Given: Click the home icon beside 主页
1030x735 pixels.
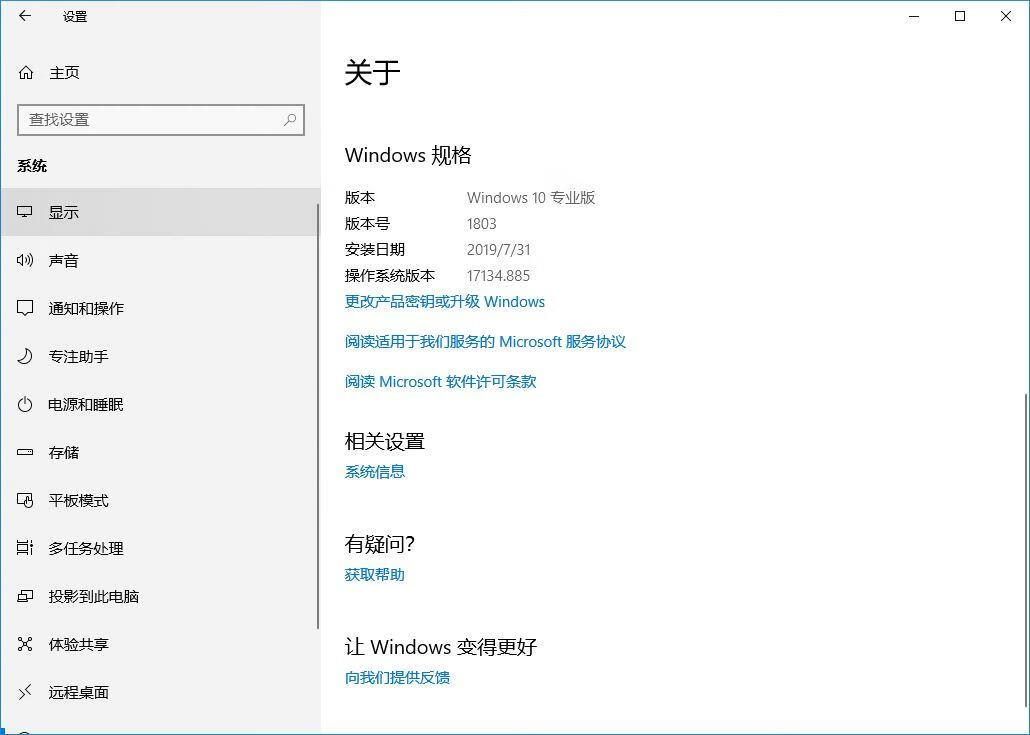Looking at the screenshot, I should pyautogui.click(x=26, y=73).
